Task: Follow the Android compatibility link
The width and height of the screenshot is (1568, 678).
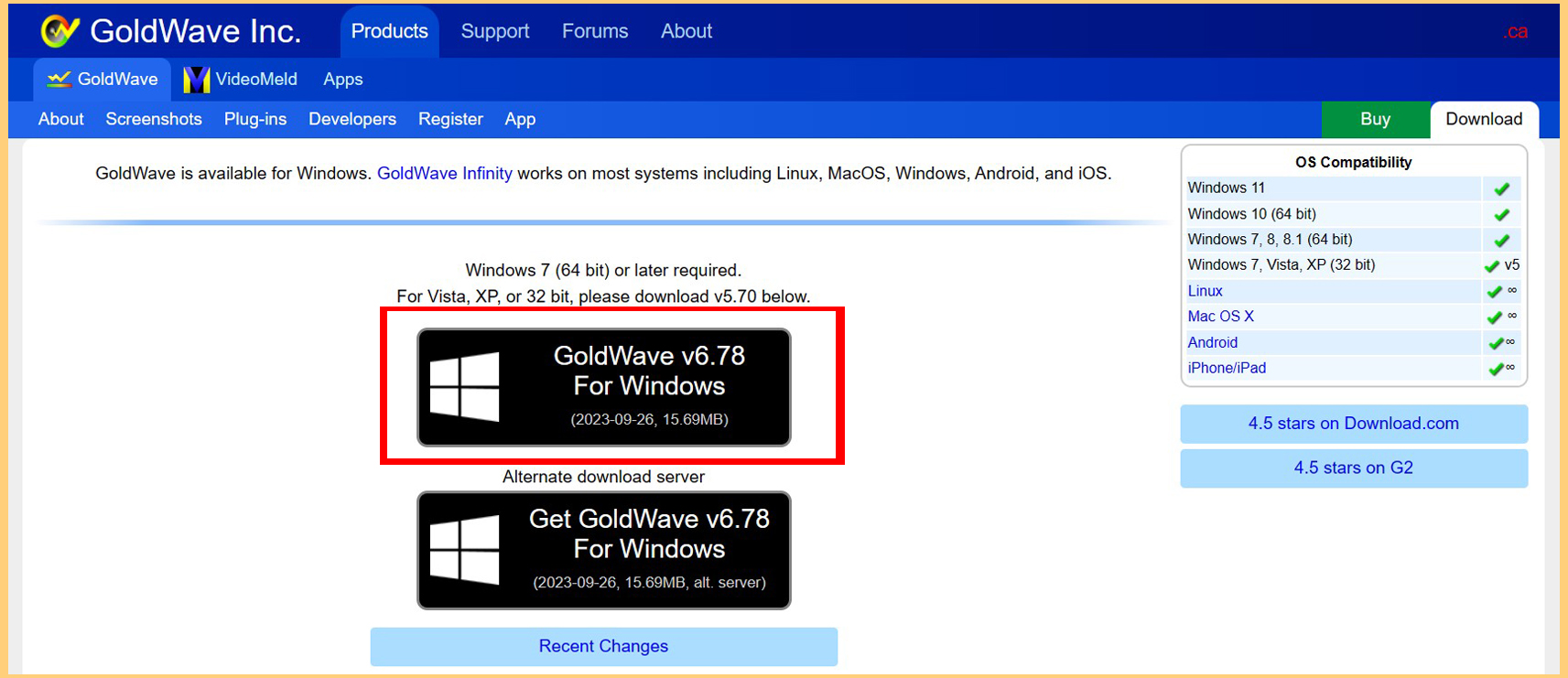Action: pos(1213,342)
